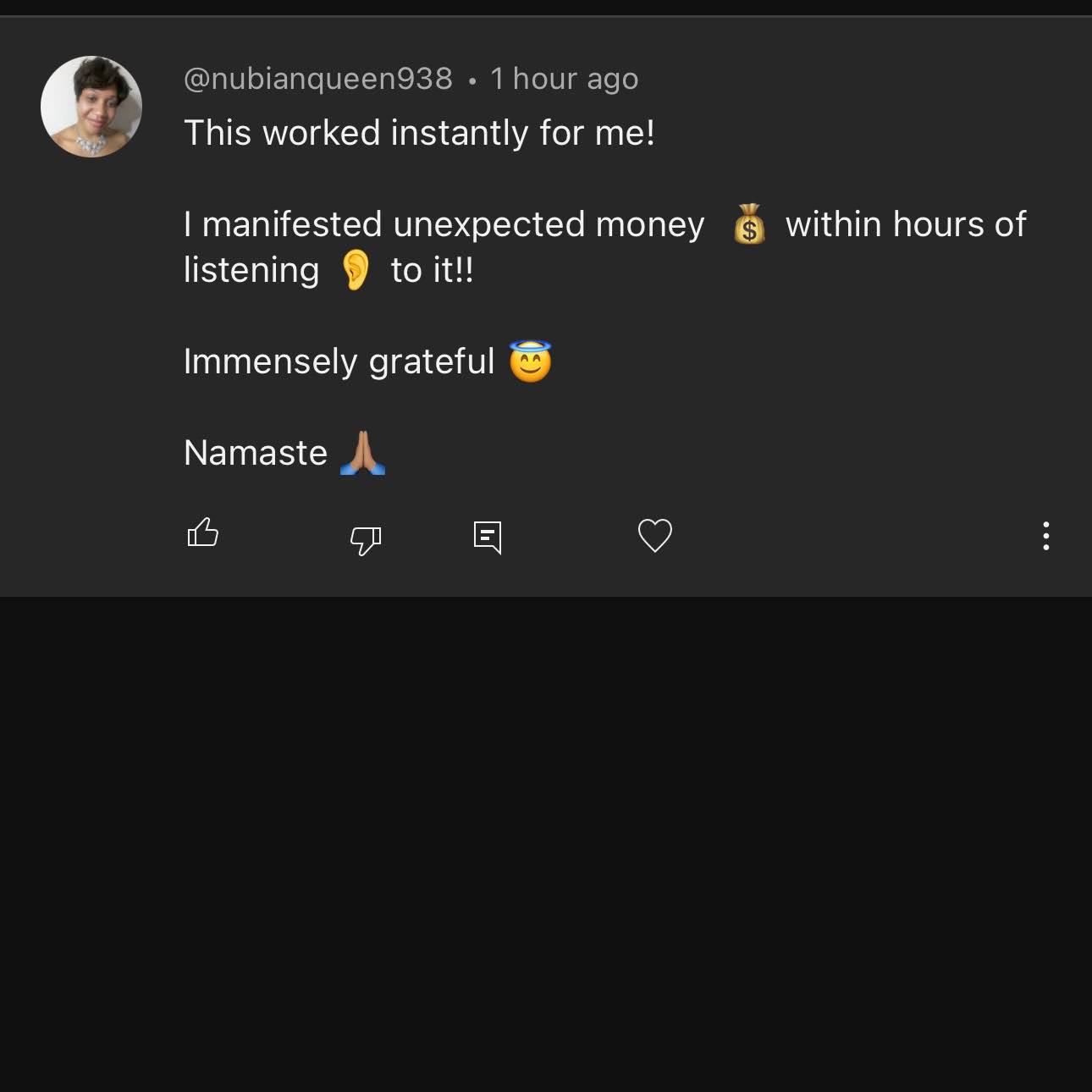Click the halo smiley emoji
Screen dimensions: 1092x1092
coord(531,361)
